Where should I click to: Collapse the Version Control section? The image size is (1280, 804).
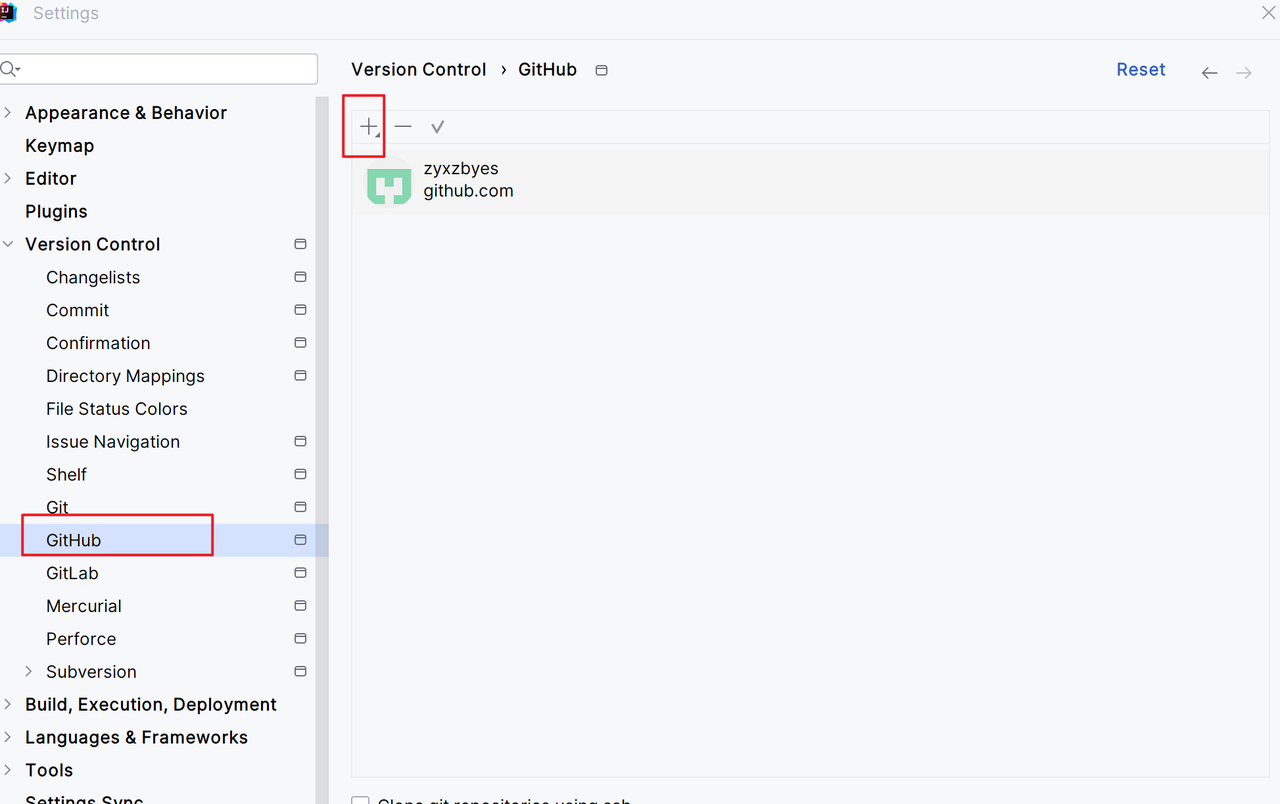click(x=8, y=244)
